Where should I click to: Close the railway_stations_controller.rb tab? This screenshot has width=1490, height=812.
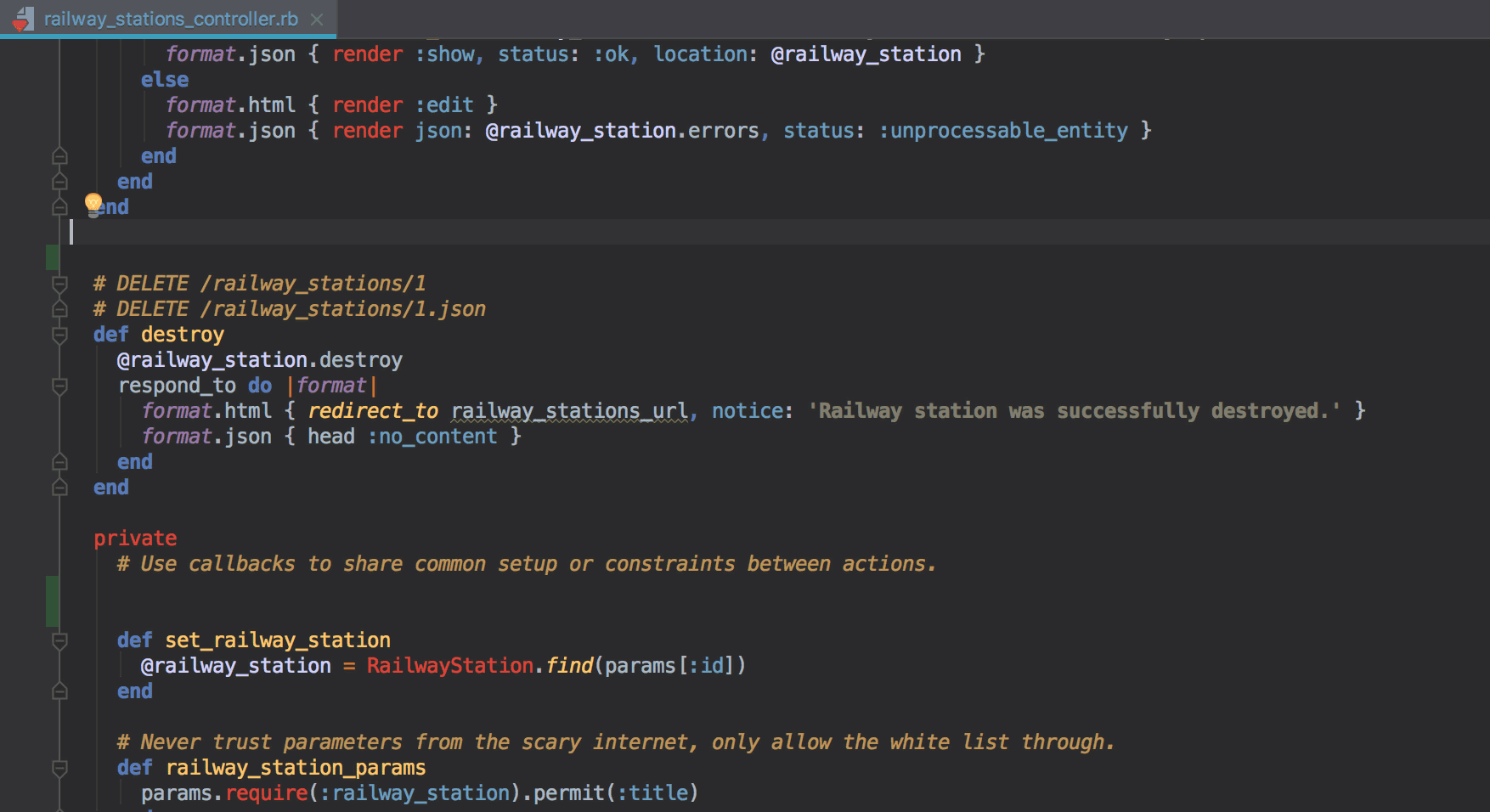pos(317,20)
